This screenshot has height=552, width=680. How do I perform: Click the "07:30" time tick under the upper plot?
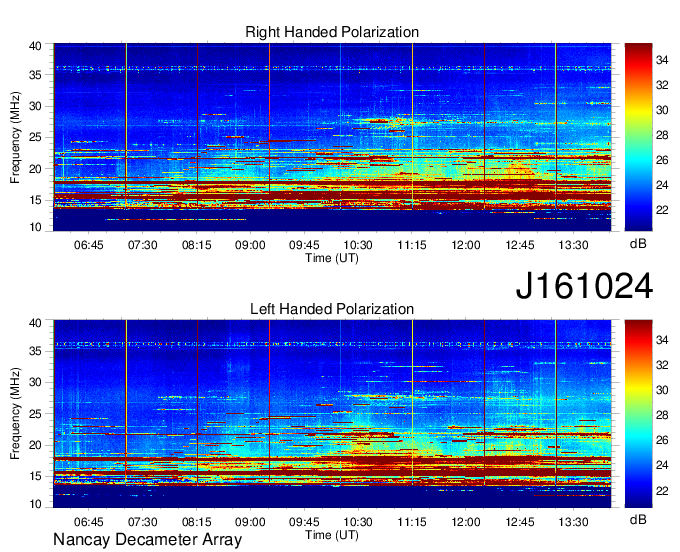click(142, 245)
